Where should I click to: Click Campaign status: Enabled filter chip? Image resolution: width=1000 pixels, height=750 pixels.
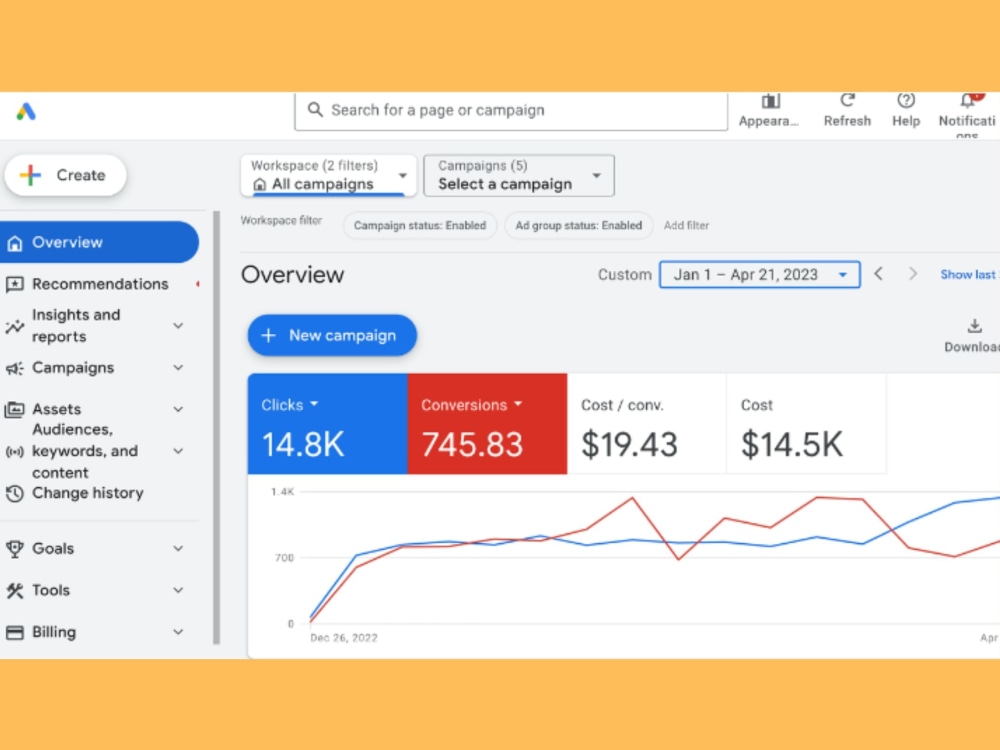[420, 225]
